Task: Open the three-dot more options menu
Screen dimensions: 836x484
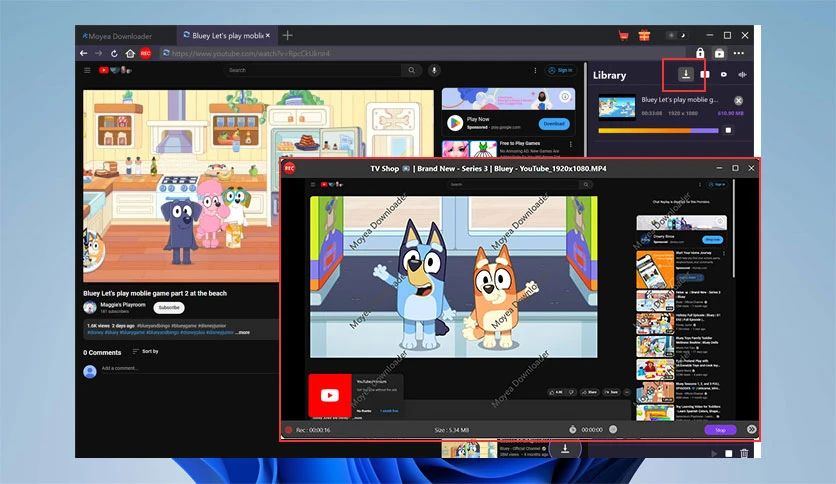Action: coord(738,53)
